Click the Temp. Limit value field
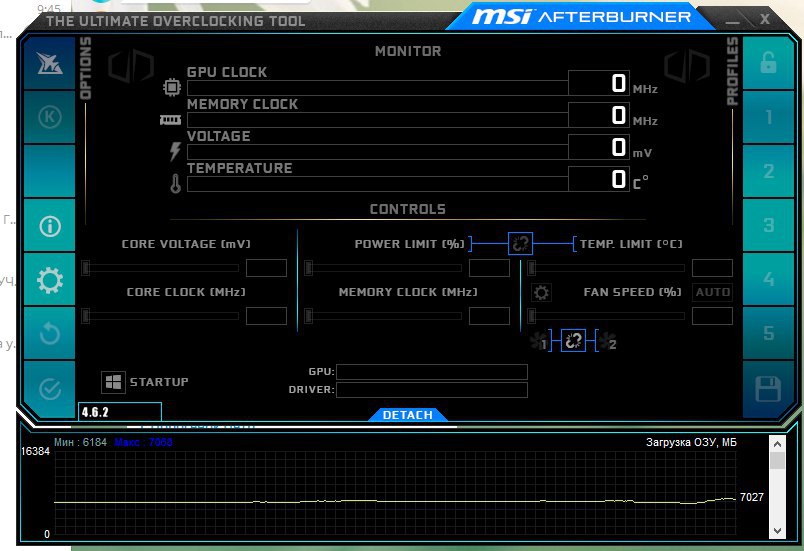The height and width of the screenshot is (551, 804). [x=712, y=268]
